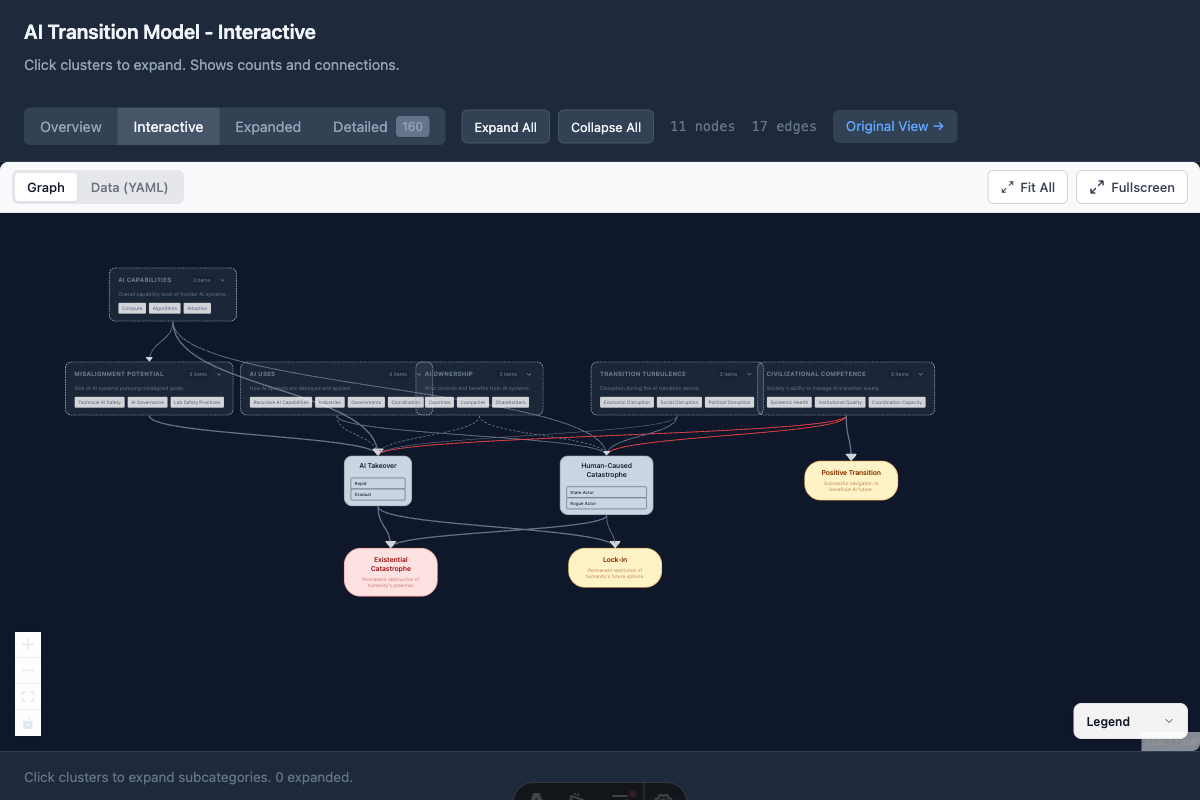Switch to the Overview view tab
The width and height of the screenshot is (1200, 800).
71,126
